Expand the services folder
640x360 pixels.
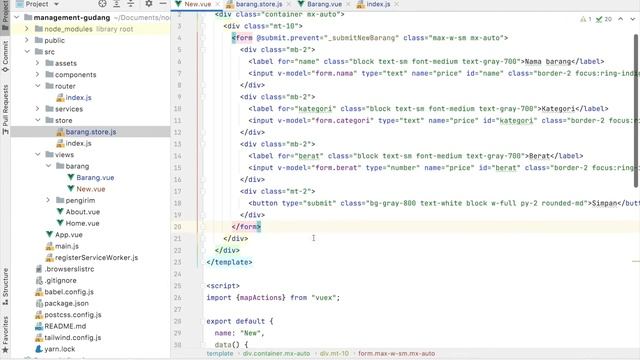click(x=38, y=109)
